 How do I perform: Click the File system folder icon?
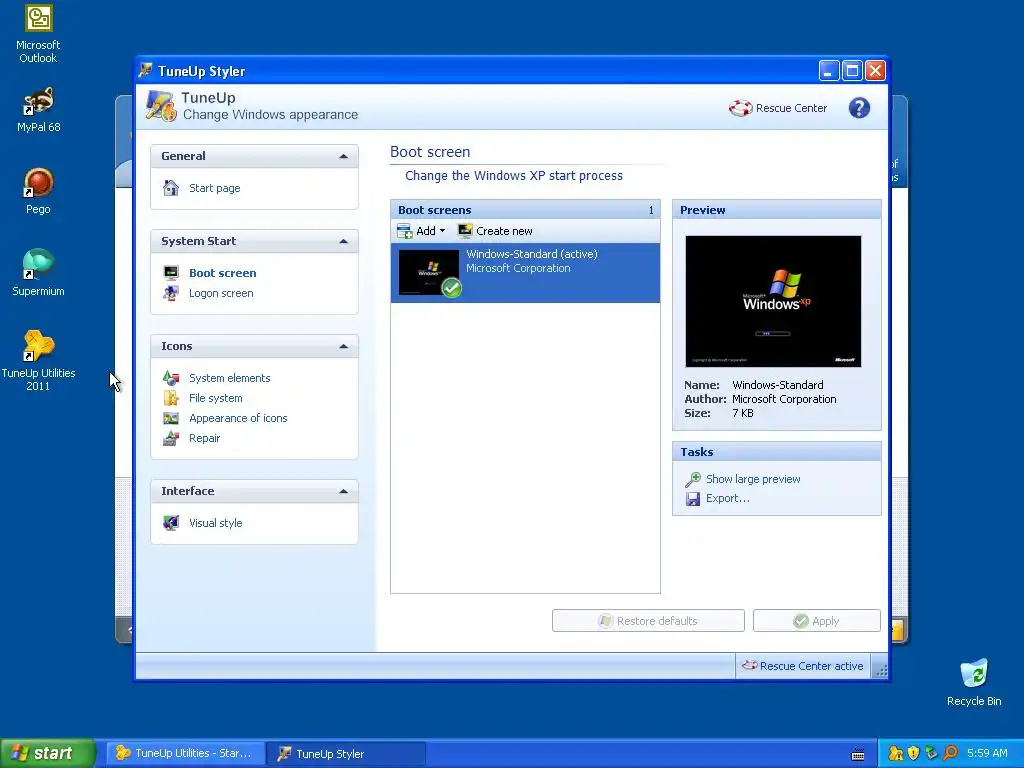click(x=171, y=398)
